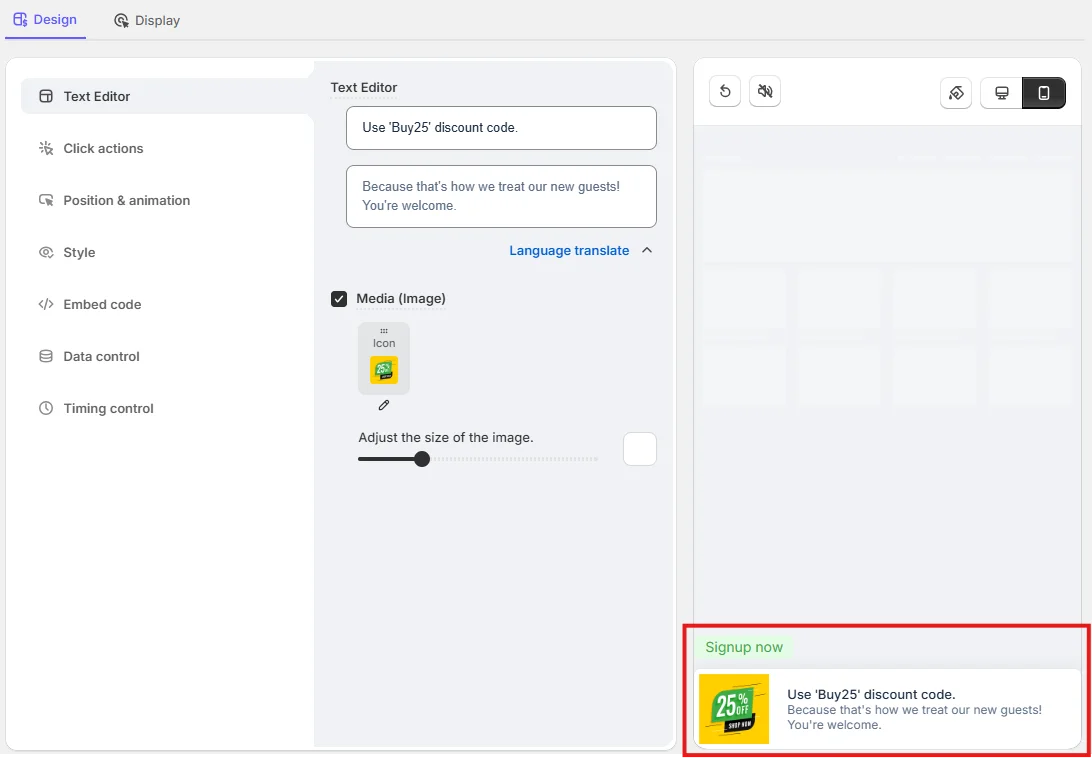Click the undo/reset preview icon
Viewport: 1092px width, 758px height.
[725, 92]
